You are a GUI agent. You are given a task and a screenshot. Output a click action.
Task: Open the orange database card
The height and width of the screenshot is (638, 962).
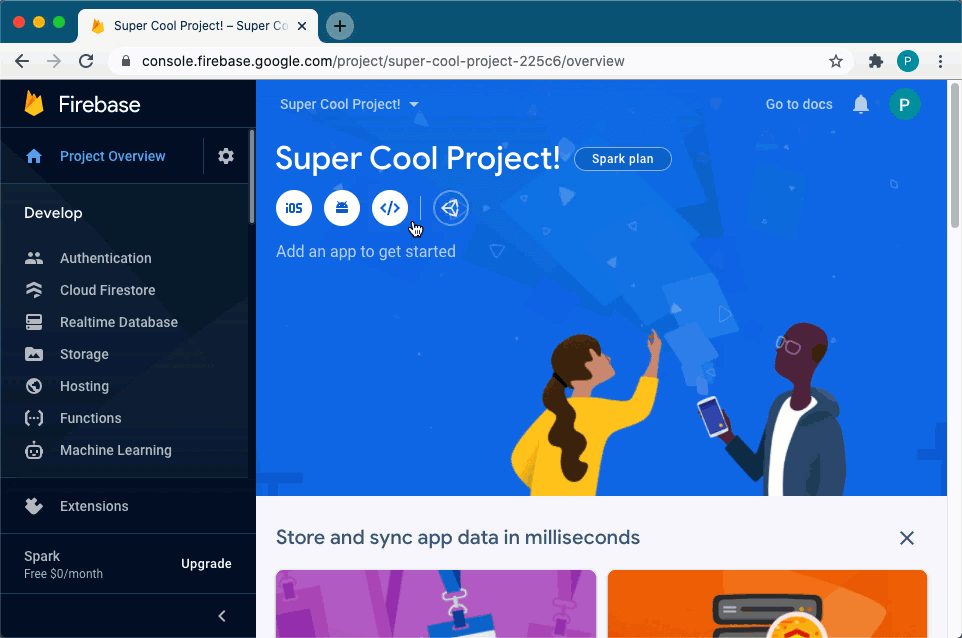click(767, 604)
